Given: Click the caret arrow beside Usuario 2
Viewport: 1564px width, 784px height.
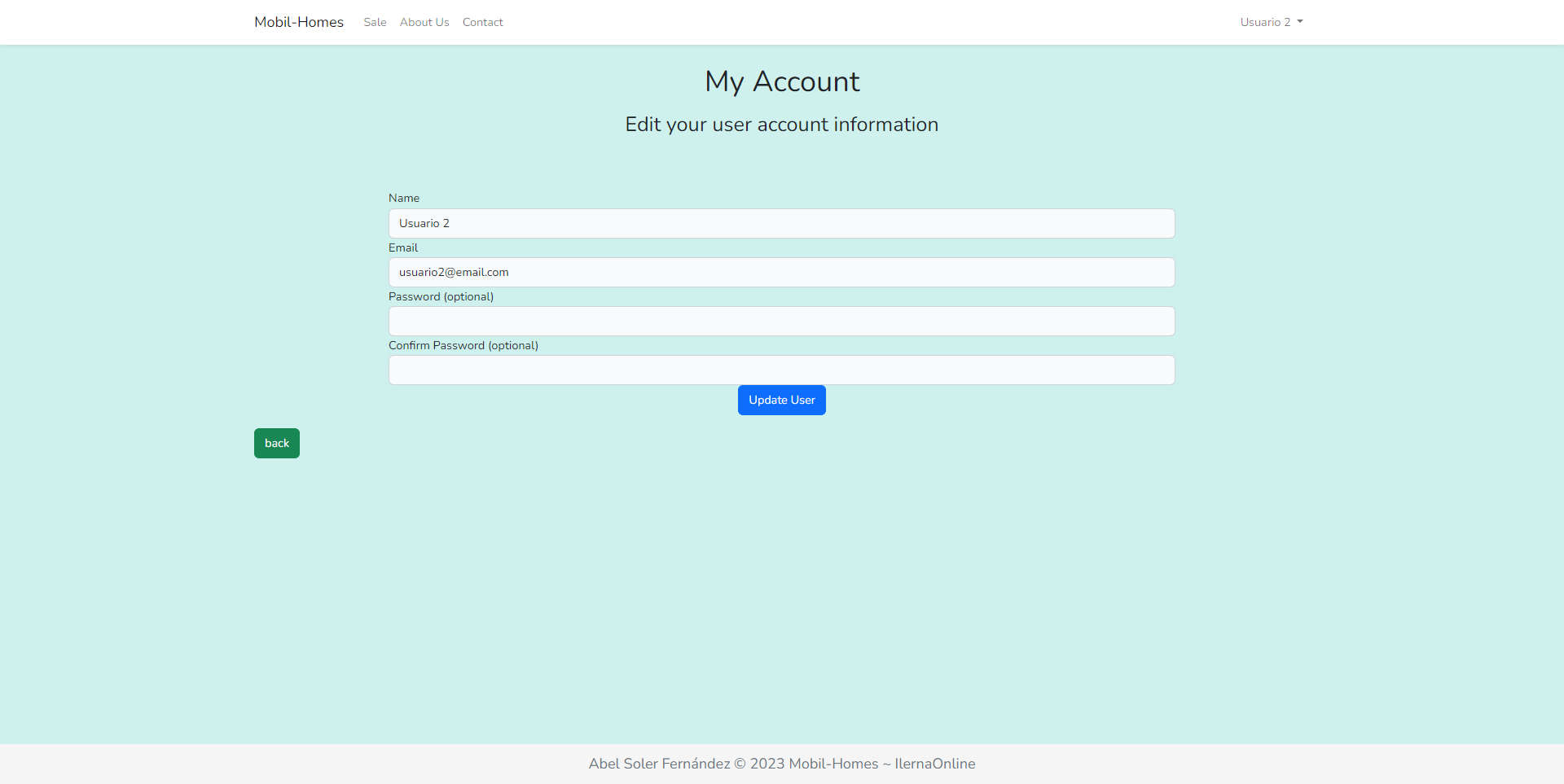Looking at the screenshot, I should (1300, 22).
